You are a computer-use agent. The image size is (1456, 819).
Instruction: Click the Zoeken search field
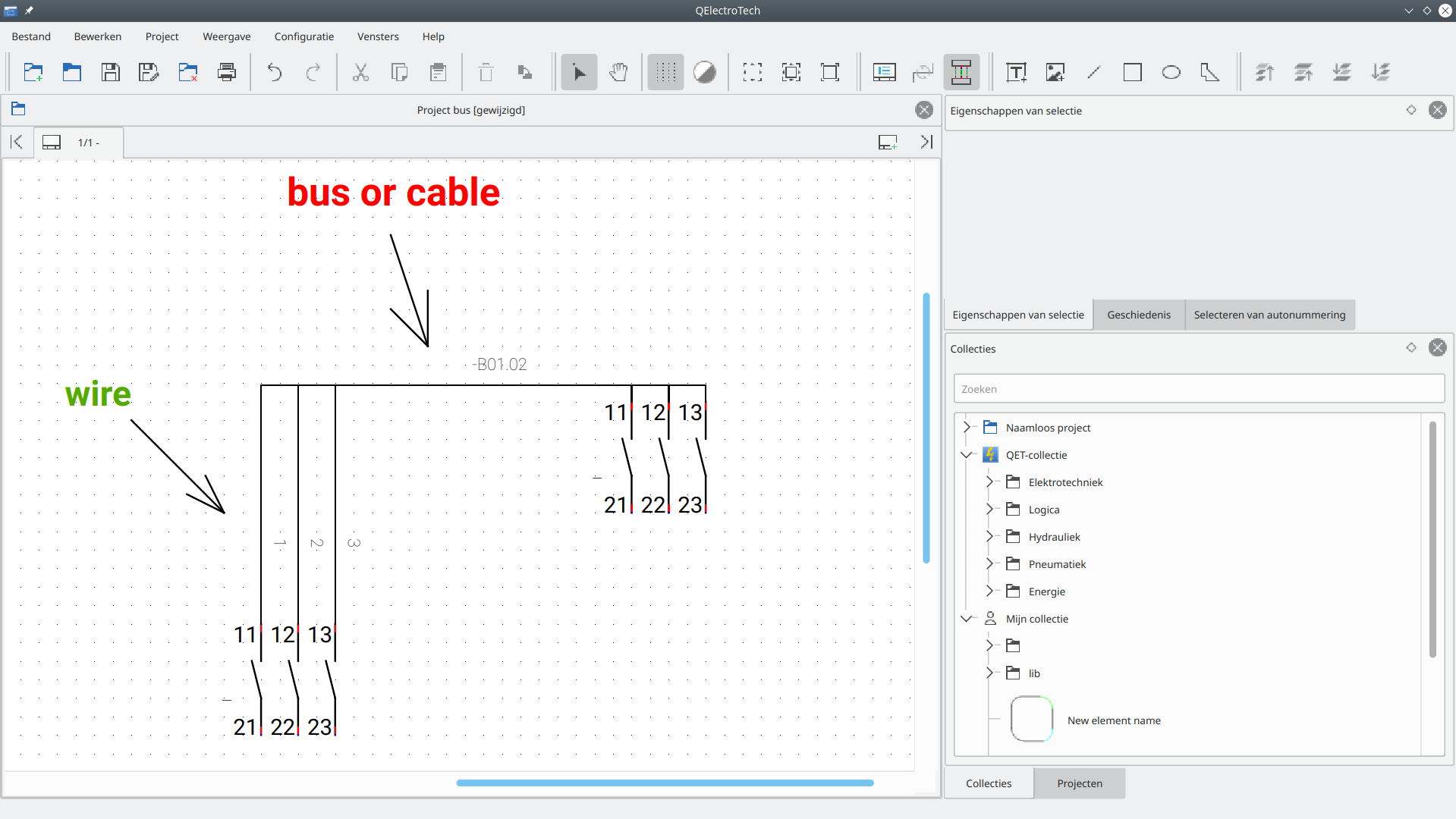[1198, 389]
